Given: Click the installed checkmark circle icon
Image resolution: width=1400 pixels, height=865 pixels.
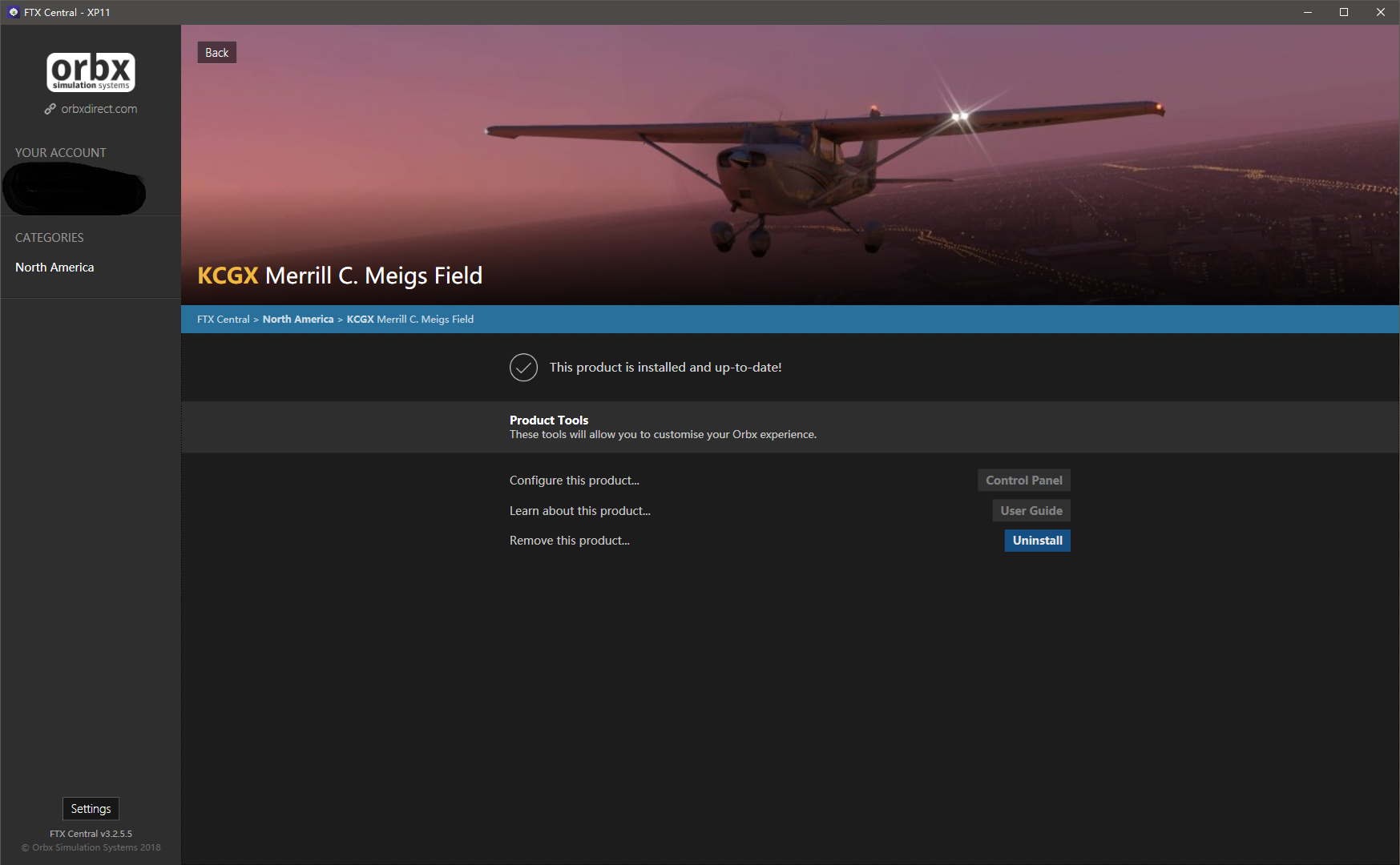Looking at the screenshot, I should click(x=523, y=368).
